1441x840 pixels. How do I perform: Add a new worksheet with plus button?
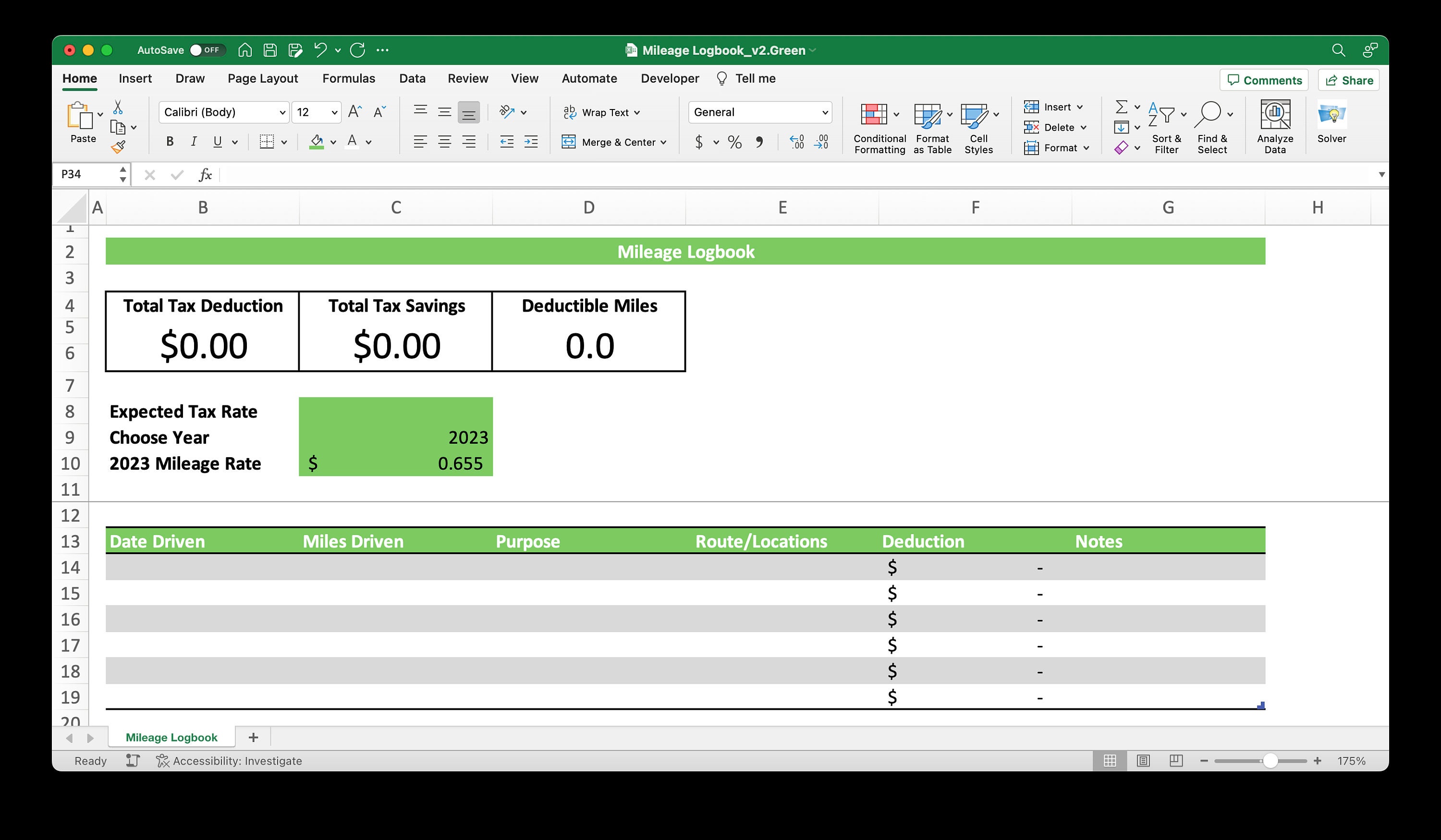[253, 737]
